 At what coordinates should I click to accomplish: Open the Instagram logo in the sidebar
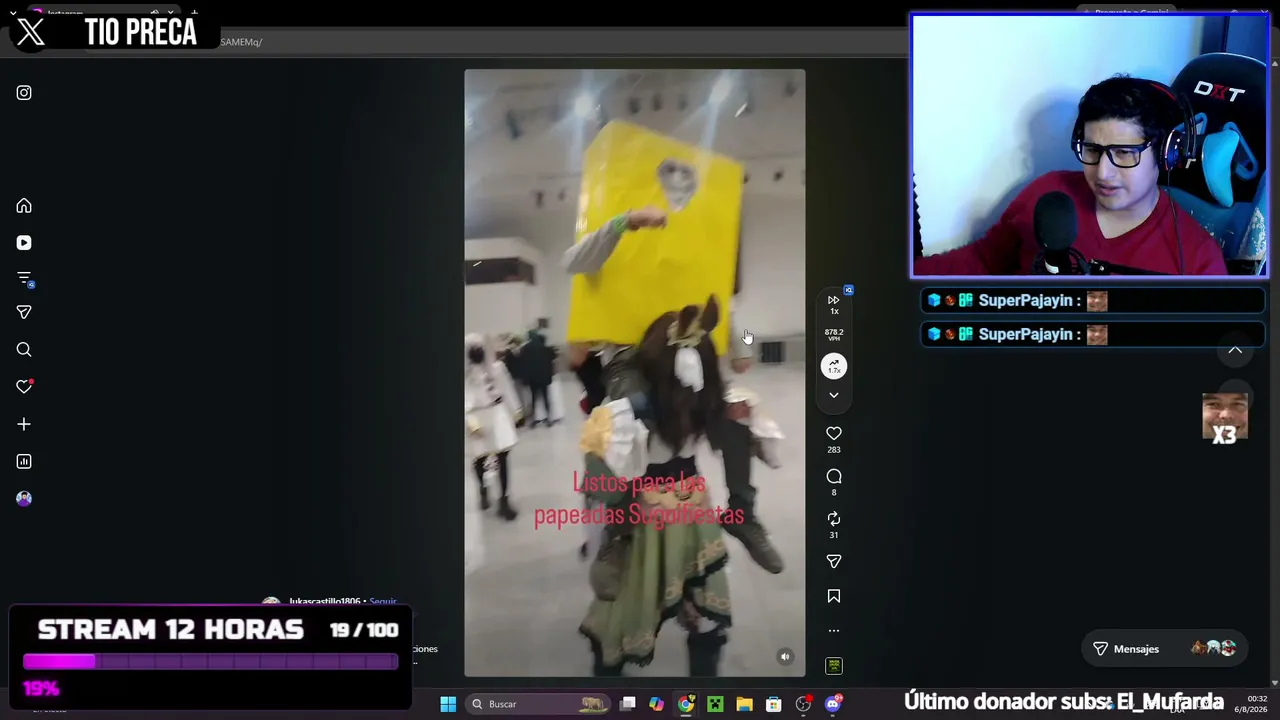24,93
